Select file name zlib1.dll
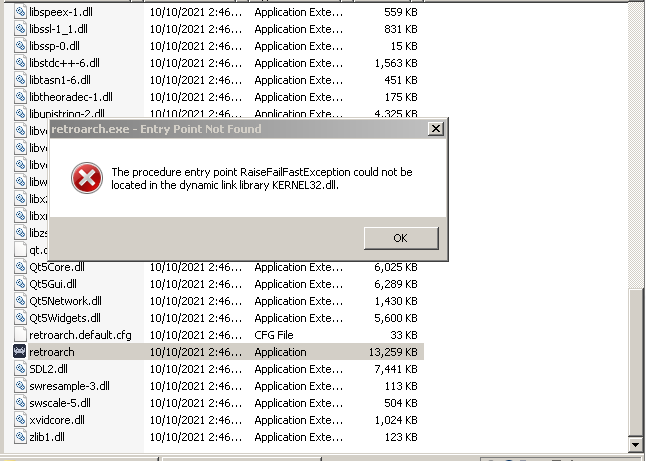This screenshot has height=461, width=646. (47, 437)
